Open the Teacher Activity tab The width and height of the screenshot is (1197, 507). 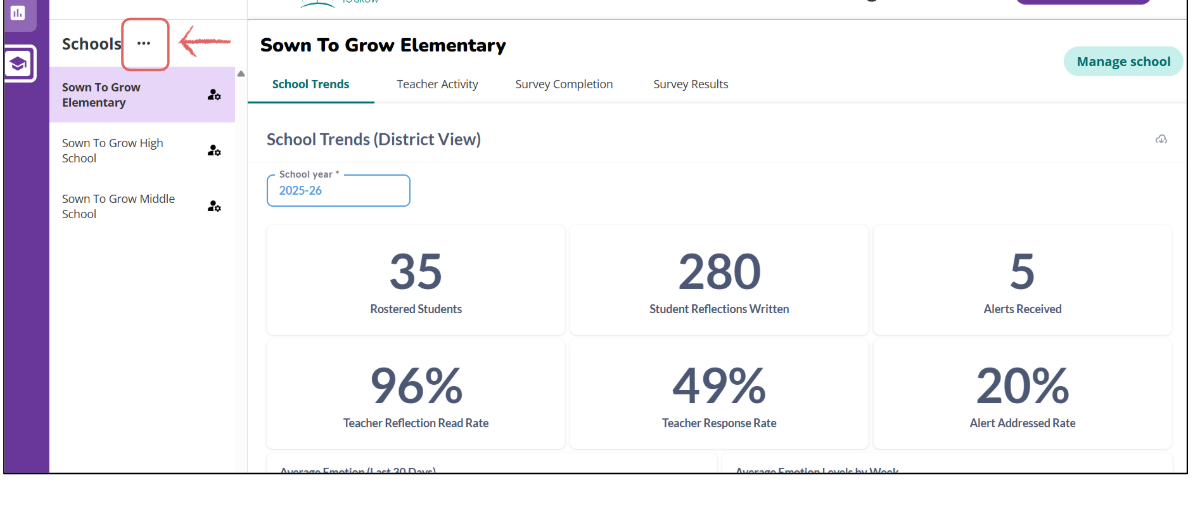(437, 84)
